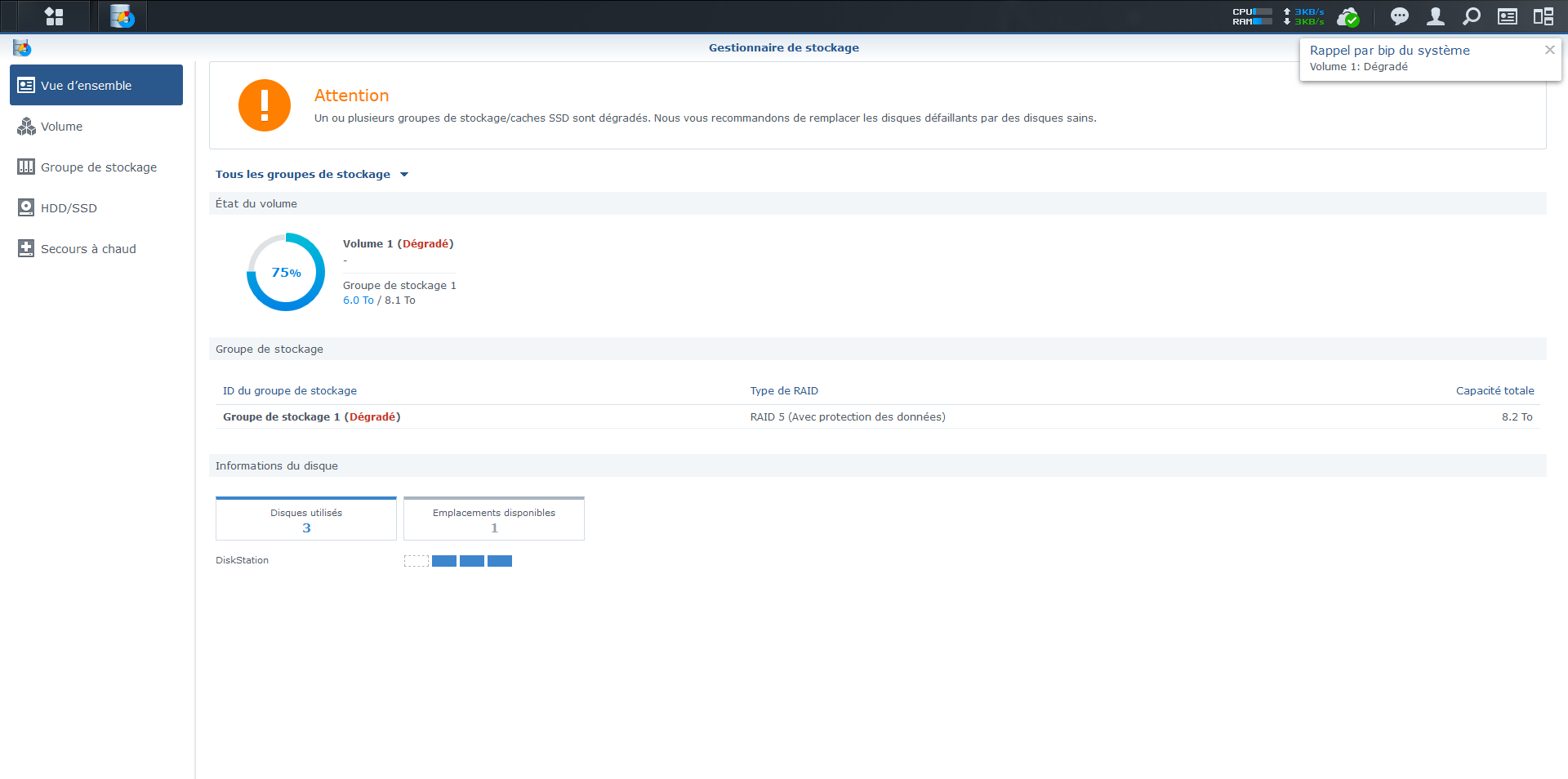The image size is (1568, 779).
Task: Go to the Volume section
Action: (96, 126)
